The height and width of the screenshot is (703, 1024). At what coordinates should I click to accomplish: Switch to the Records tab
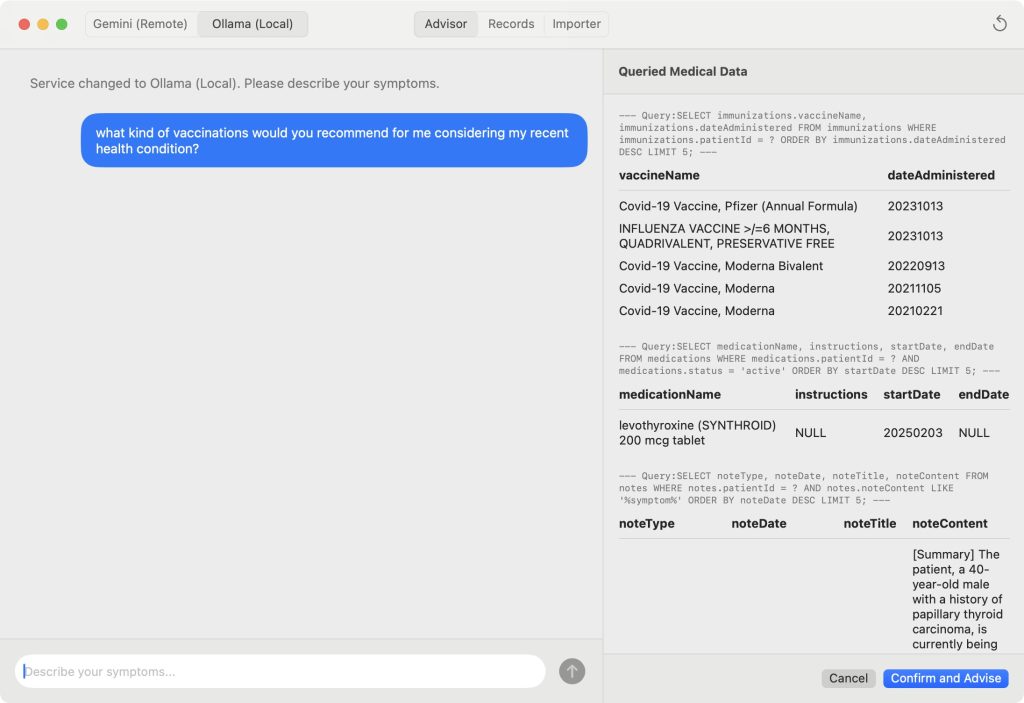[511, 24]
